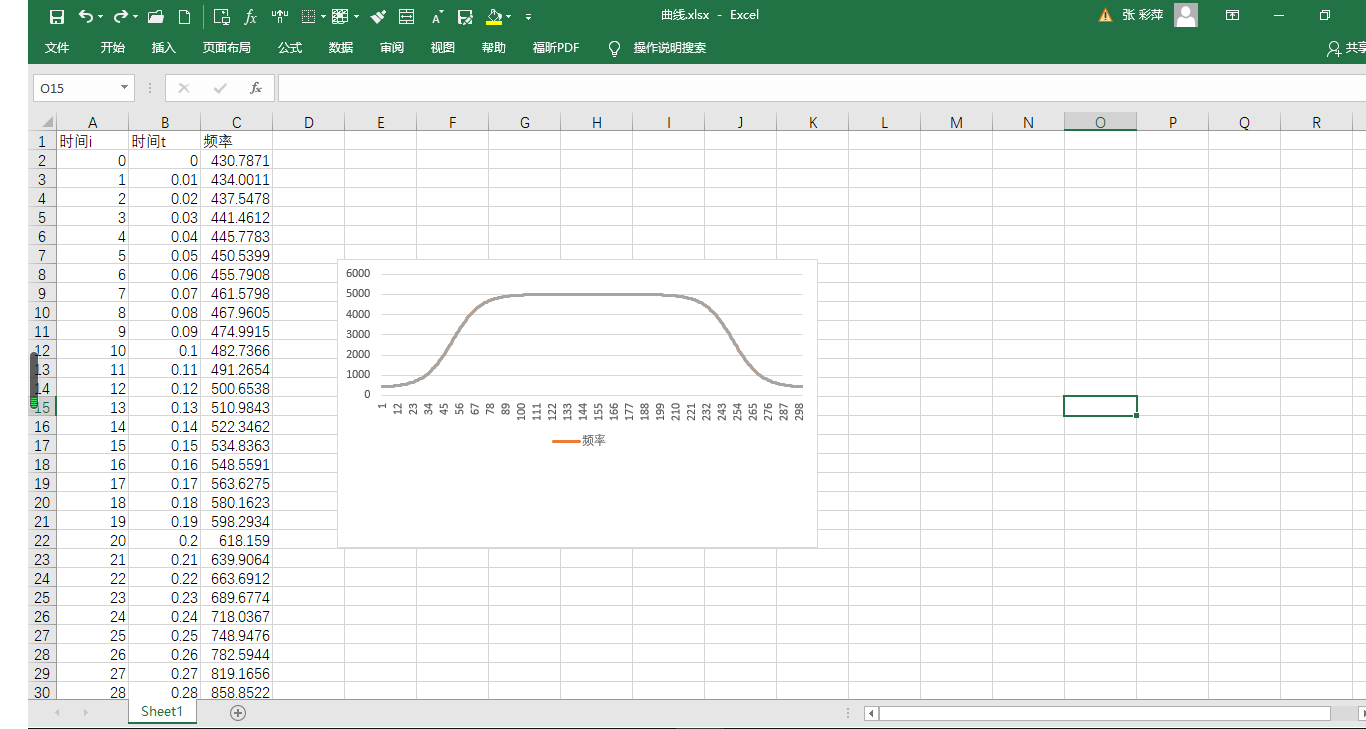
Task: Click the format painter brush icon
Action: [377, 16]
